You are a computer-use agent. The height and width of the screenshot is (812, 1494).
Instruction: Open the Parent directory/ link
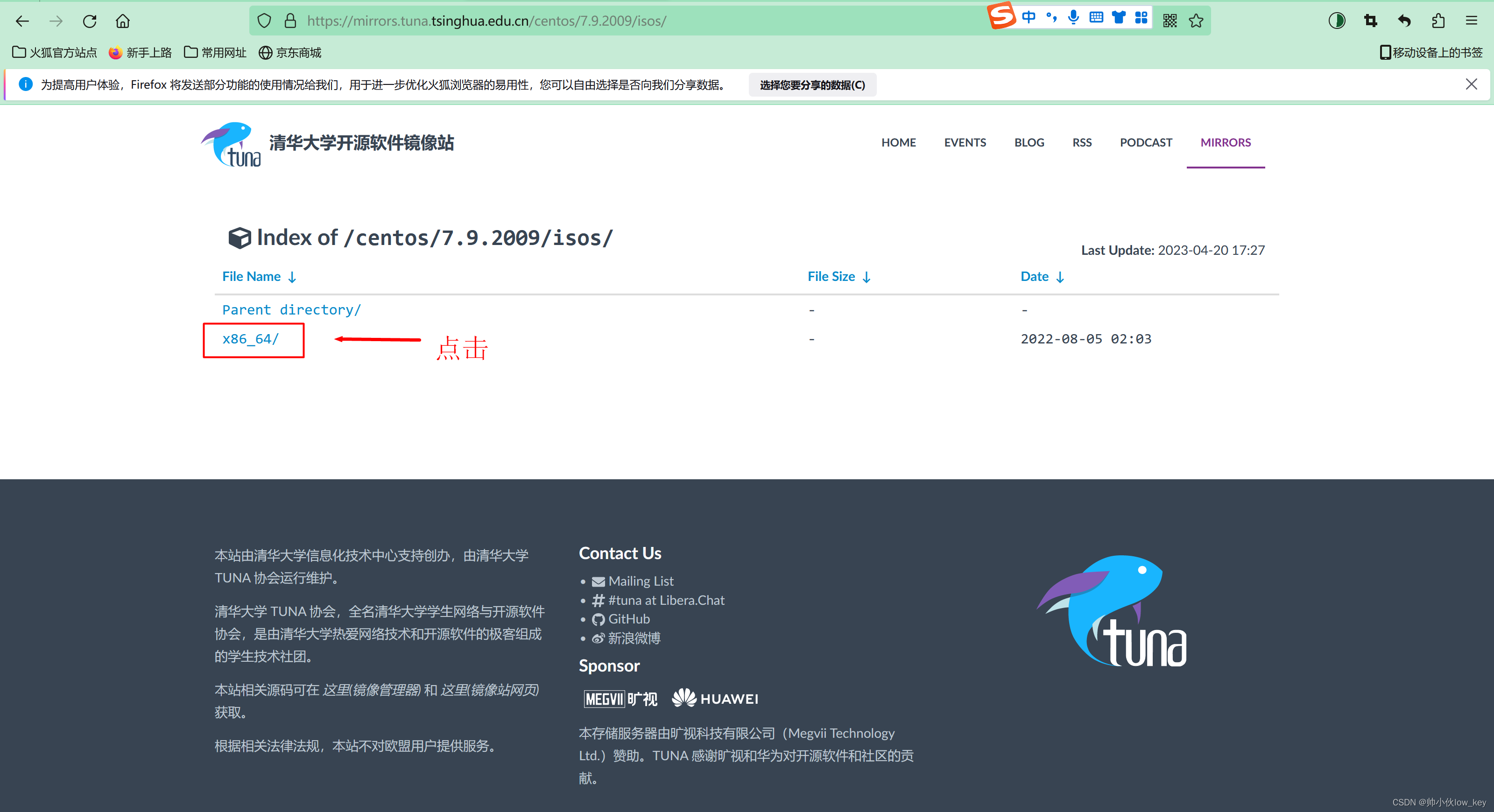(x=291, y=310)
